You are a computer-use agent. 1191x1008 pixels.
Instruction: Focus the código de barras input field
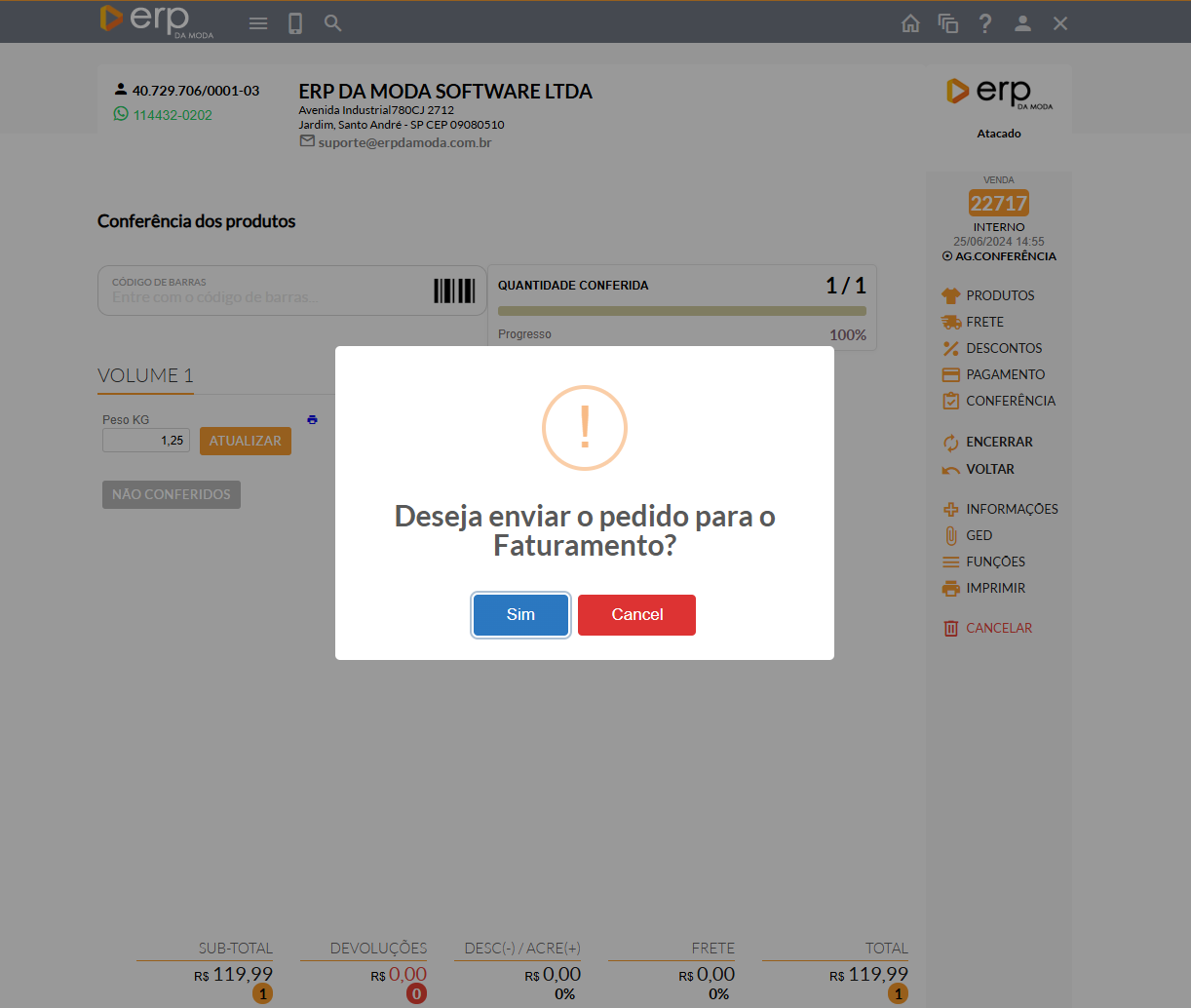tap(263, 296)
